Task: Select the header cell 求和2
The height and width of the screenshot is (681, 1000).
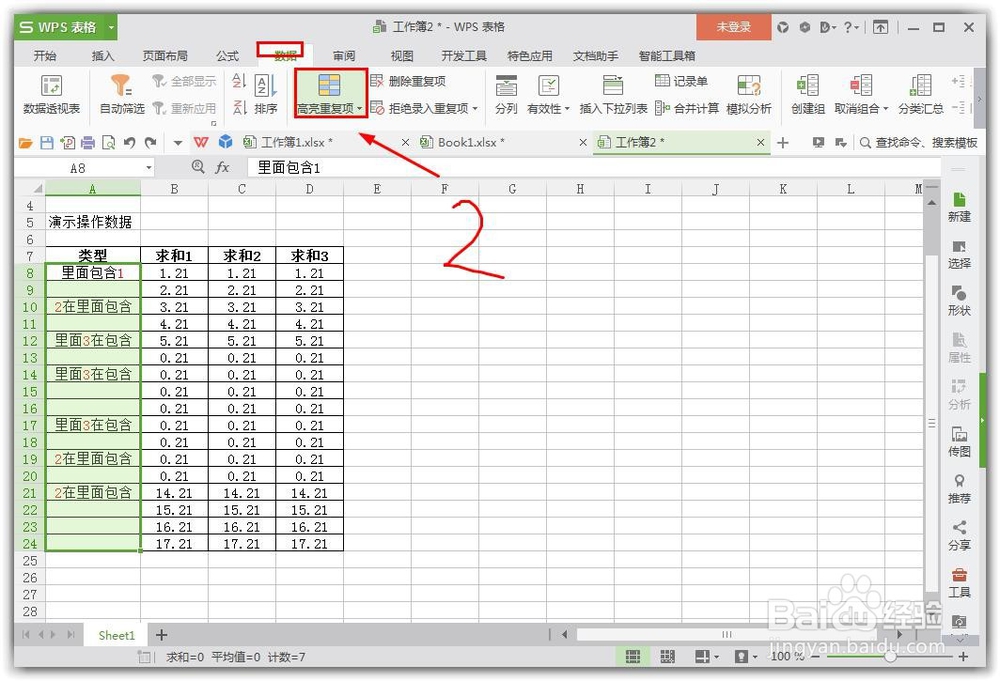Action: point(242,256)
